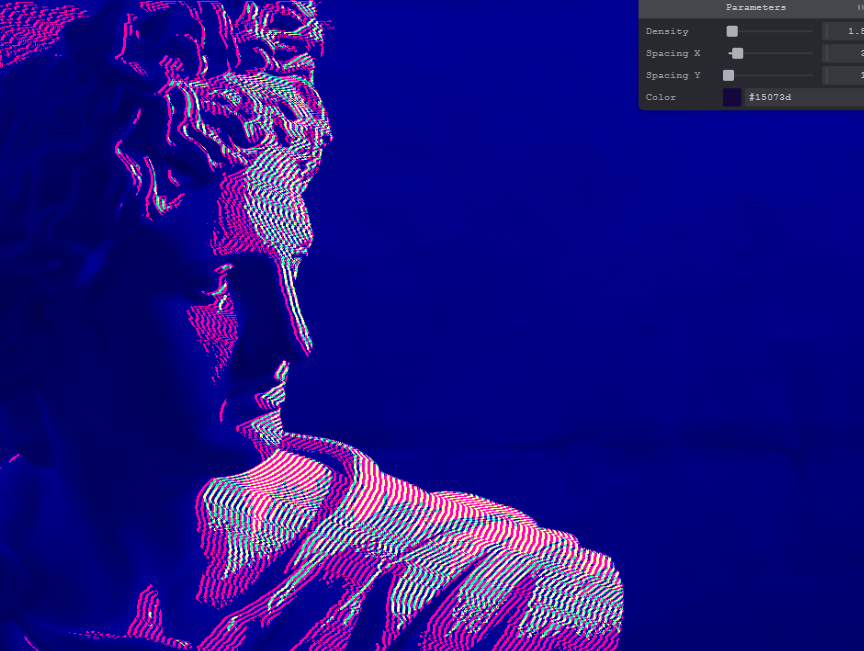
Task: Focus the Spacing X numeric value field
Action: point(843,54)
